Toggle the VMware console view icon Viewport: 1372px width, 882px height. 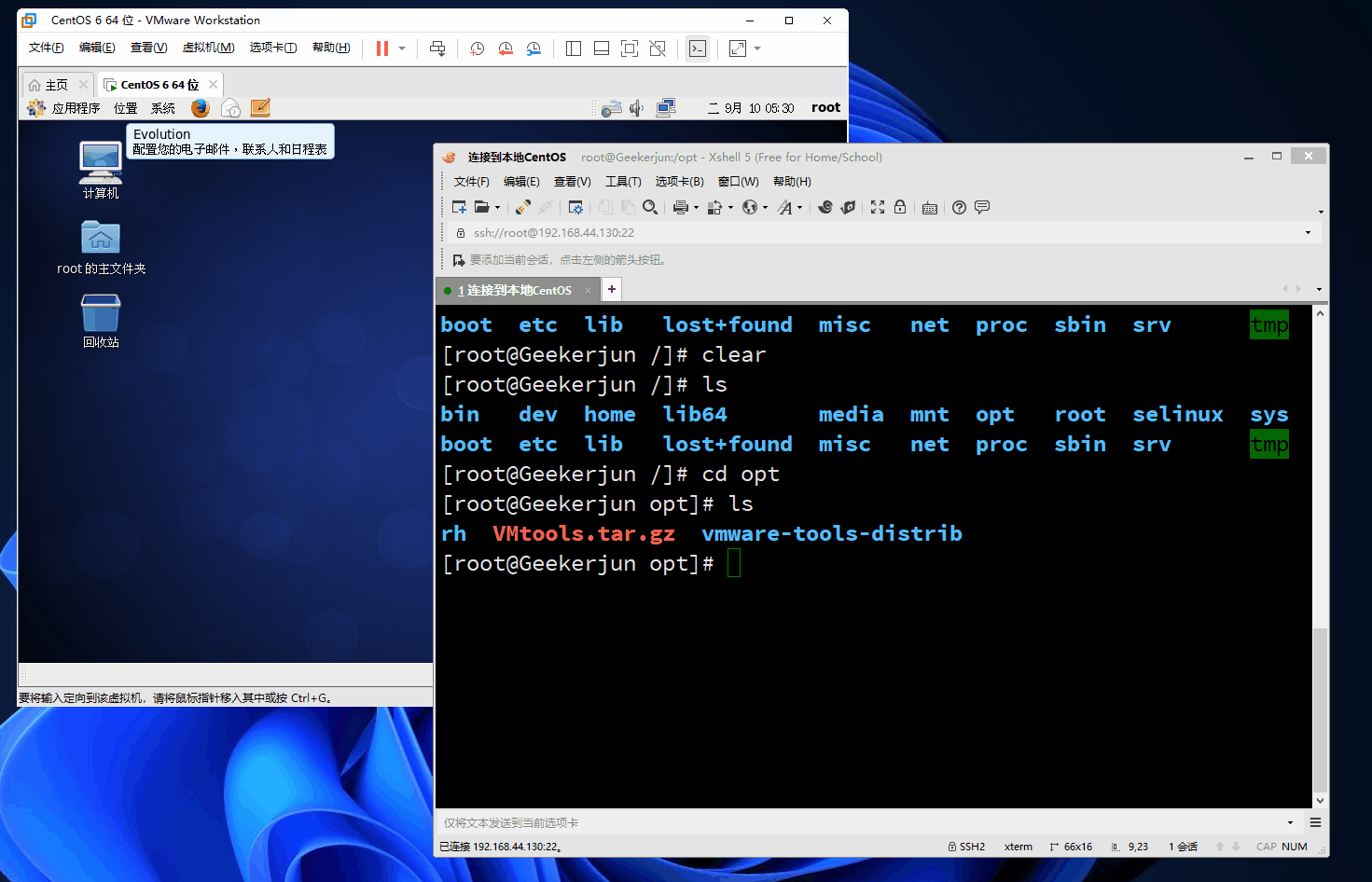click(x=698, y=48)
